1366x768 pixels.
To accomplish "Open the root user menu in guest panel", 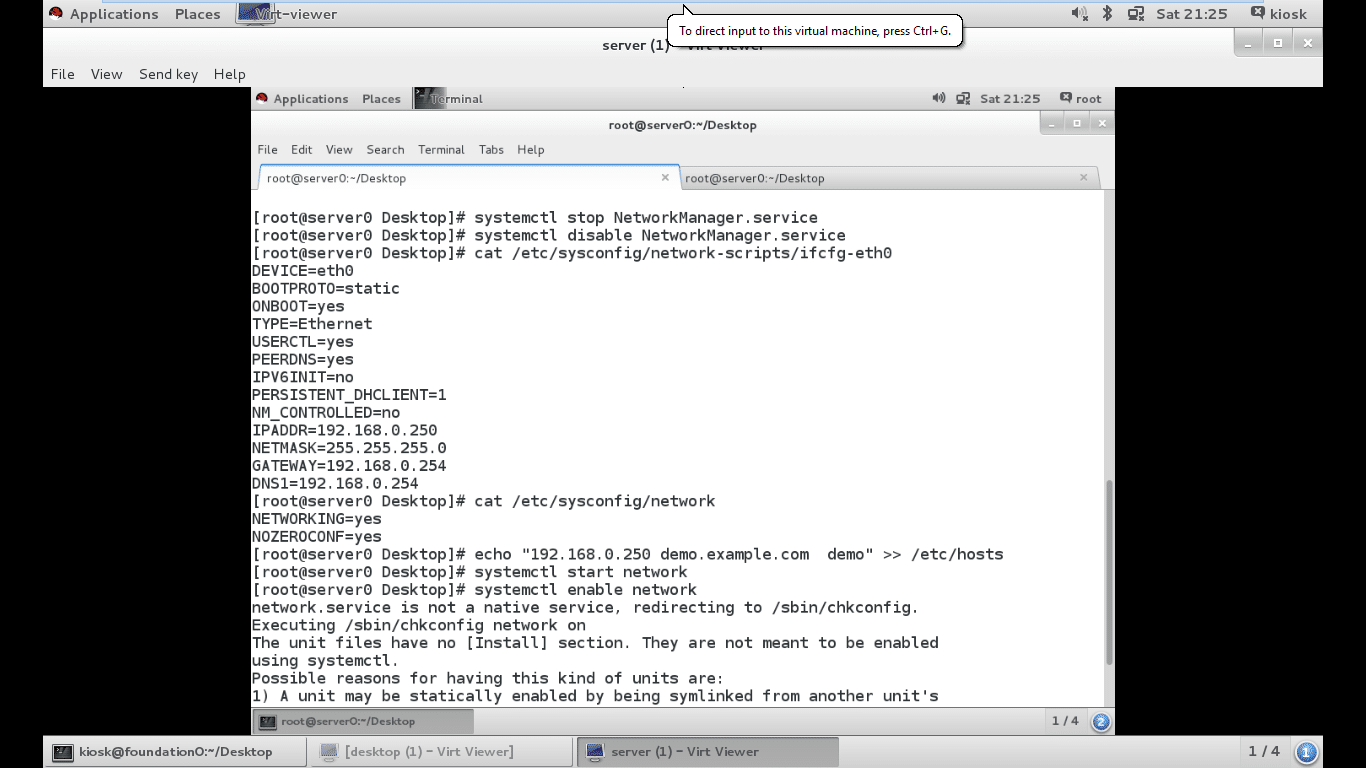I will pos(1080,98).
